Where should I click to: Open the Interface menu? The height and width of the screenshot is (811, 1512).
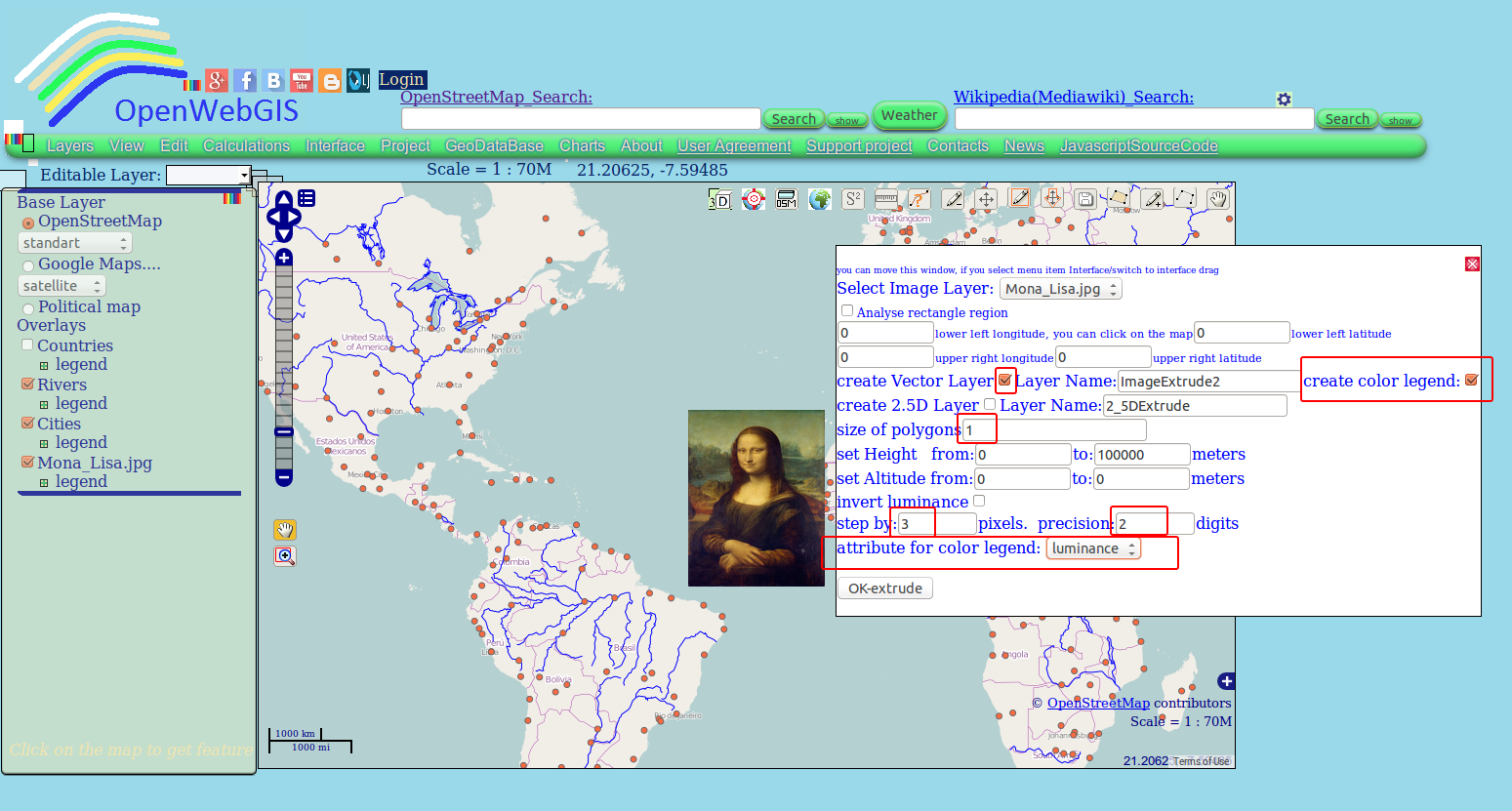click(x=335, y=145)
